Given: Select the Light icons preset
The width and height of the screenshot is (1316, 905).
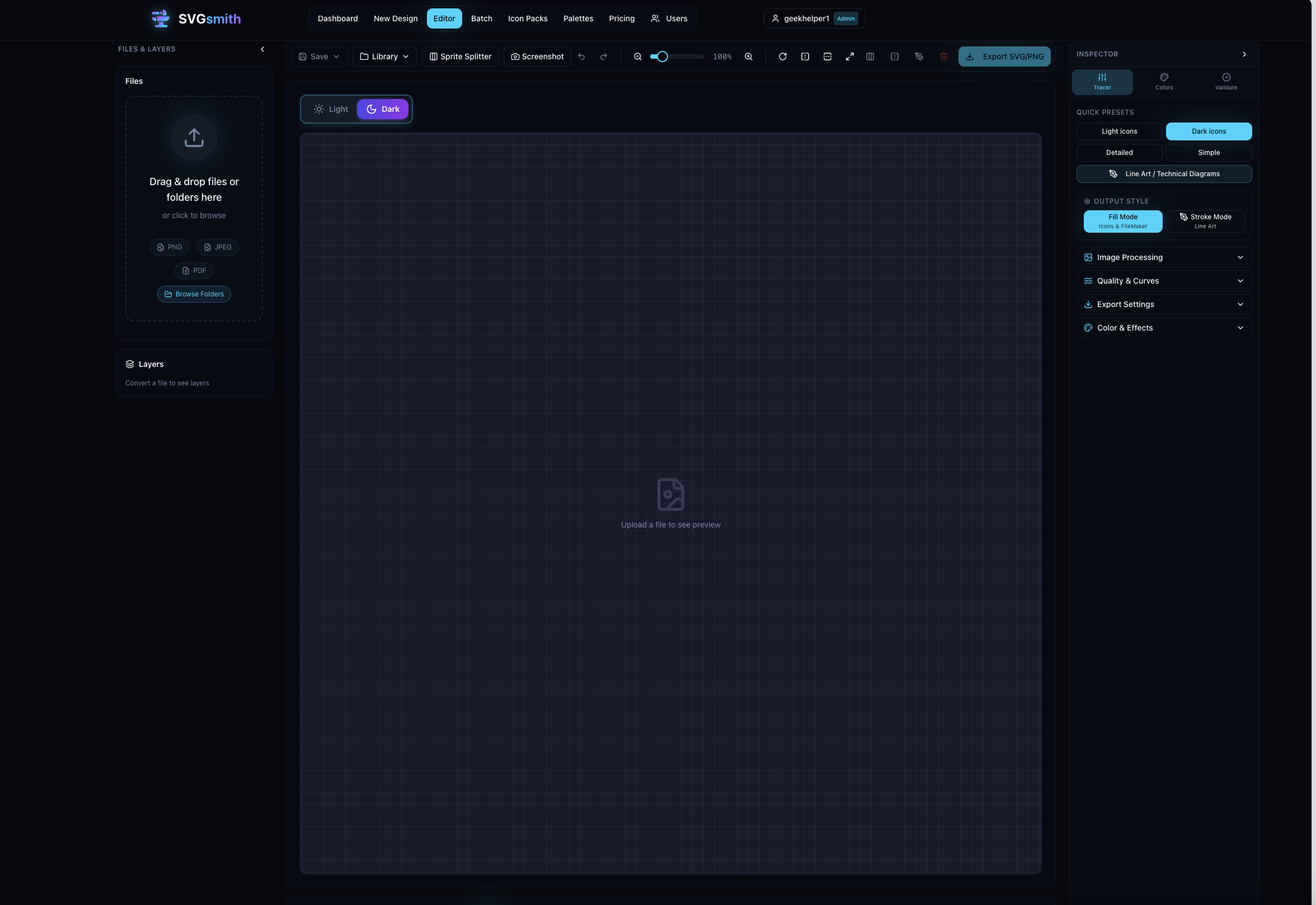Looking at the screenshot, I should click(x=1119, y=131).
